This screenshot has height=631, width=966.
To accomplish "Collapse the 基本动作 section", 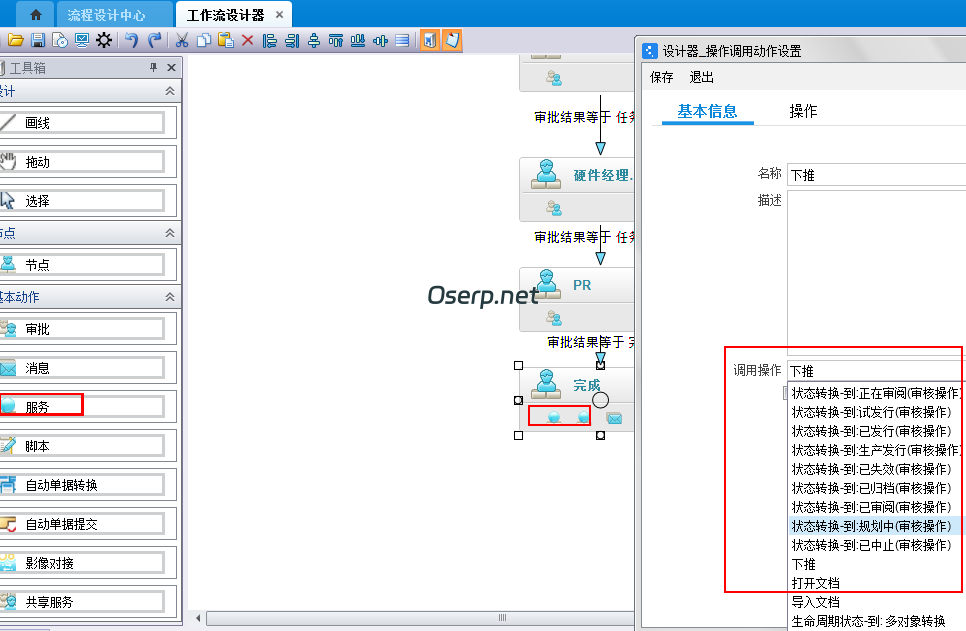I will (171, 296).
